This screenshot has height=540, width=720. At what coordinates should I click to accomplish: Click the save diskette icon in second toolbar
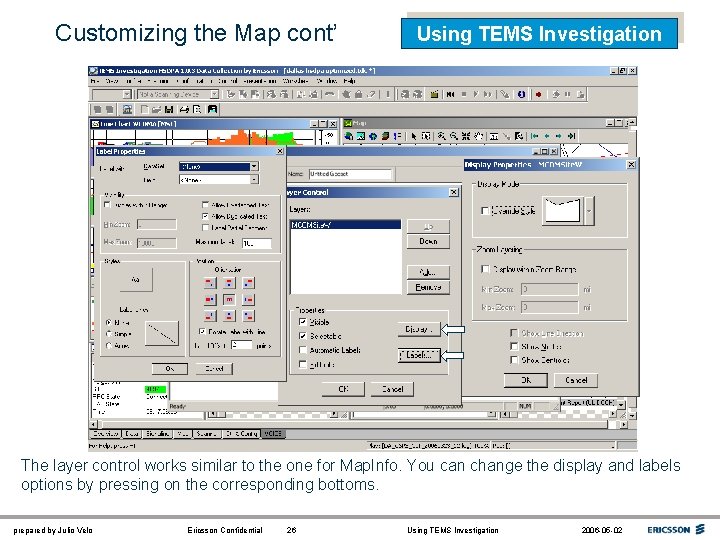tap(169, 109)
